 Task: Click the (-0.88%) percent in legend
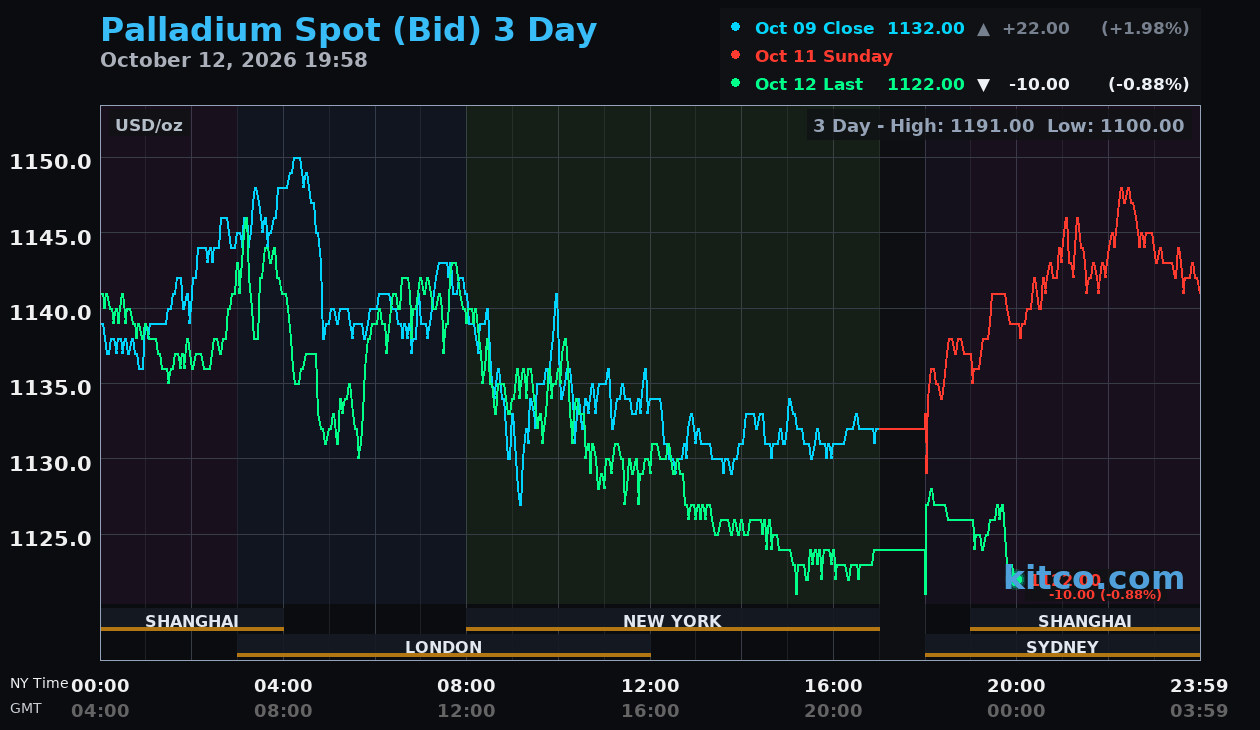1148,84
